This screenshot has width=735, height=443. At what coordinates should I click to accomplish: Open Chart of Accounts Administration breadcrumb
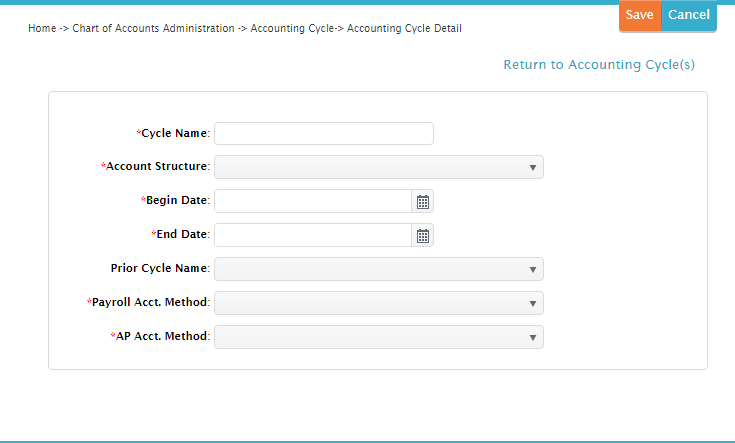[x=153, y=29]
